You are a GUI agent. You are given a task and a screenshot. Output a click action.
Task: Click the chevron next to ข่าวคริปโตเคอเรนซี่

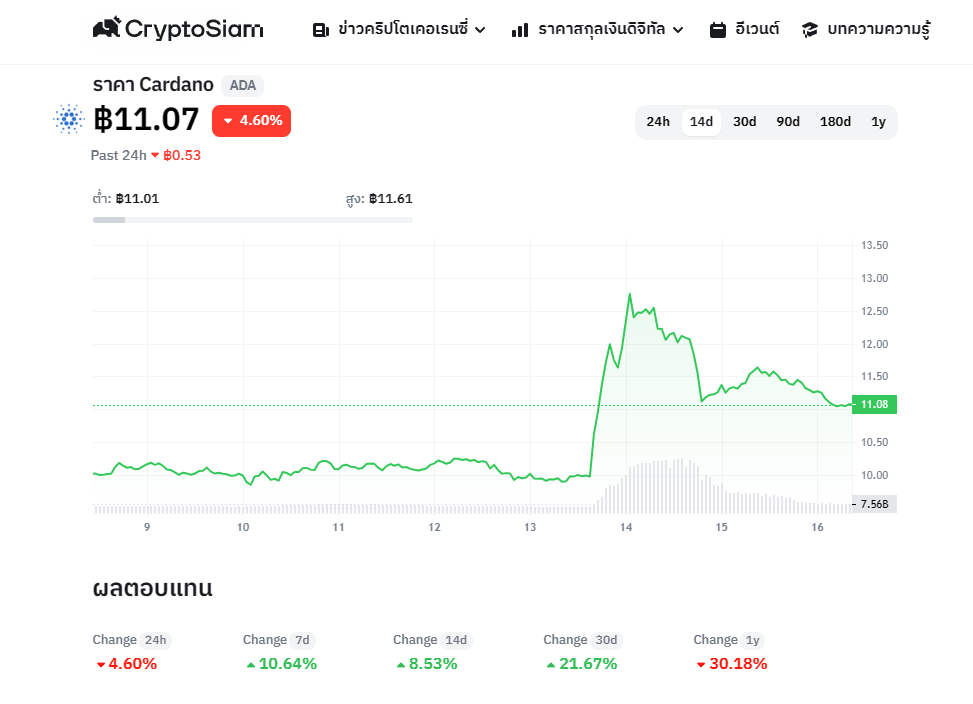pyautogui.click(x=480, y=30)
